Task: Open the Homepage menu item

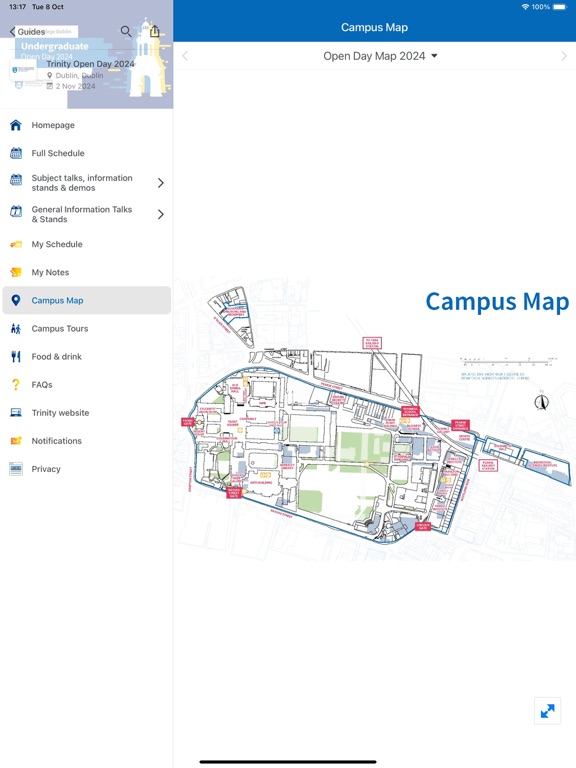Action: 86,125
